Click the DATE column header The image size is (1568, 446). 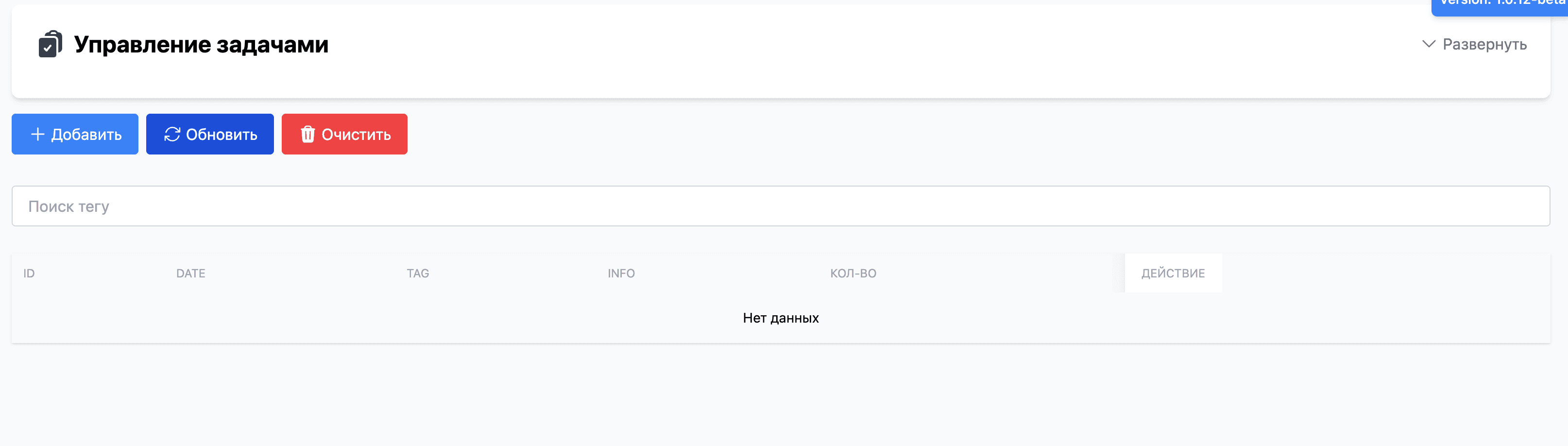190,274
